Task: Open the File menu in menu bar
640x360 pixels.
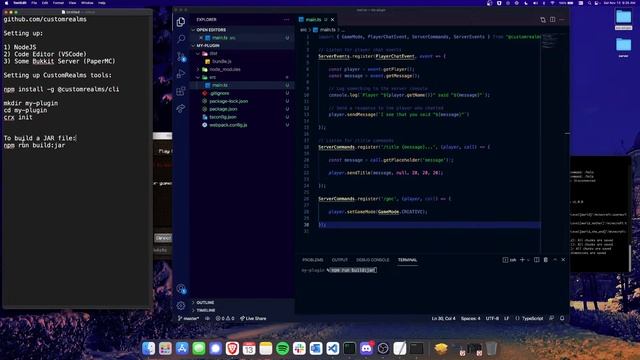Action: (x=34, y=3)
